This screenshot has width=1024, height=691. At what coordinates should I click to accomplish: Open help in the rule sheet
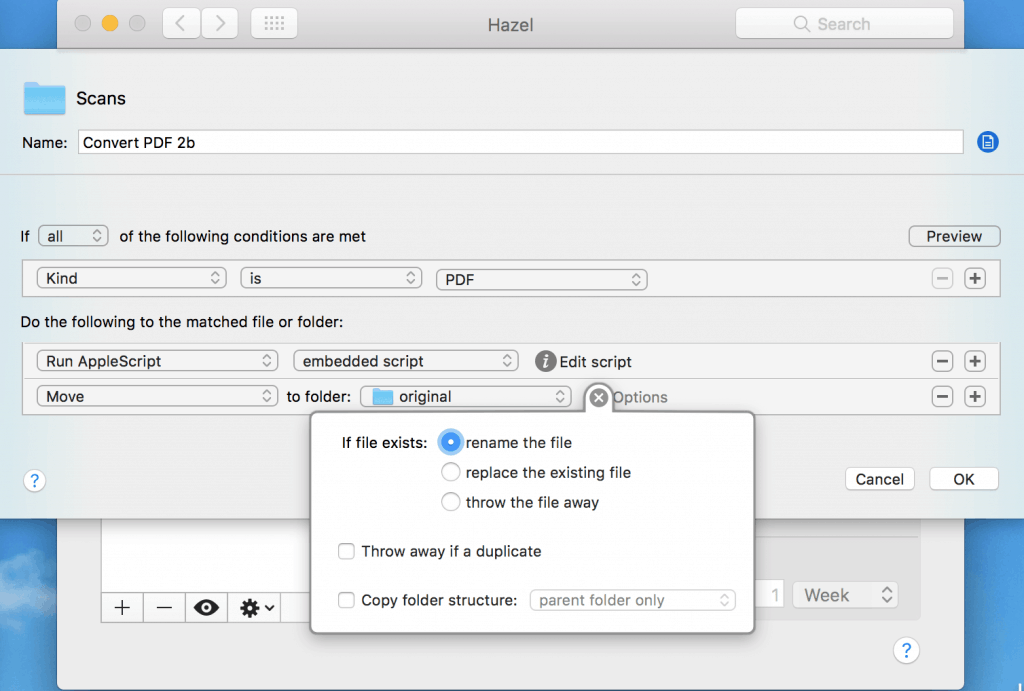coord(35,481)
